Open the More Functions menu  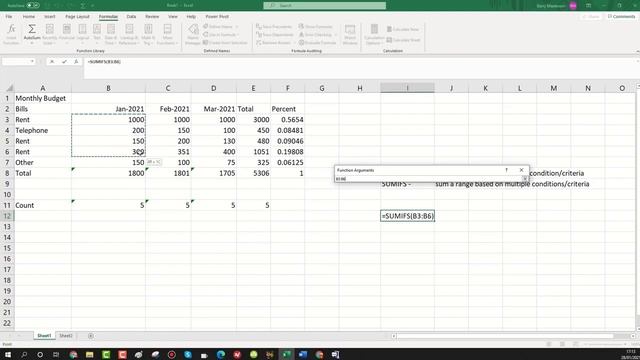(167, 34)
